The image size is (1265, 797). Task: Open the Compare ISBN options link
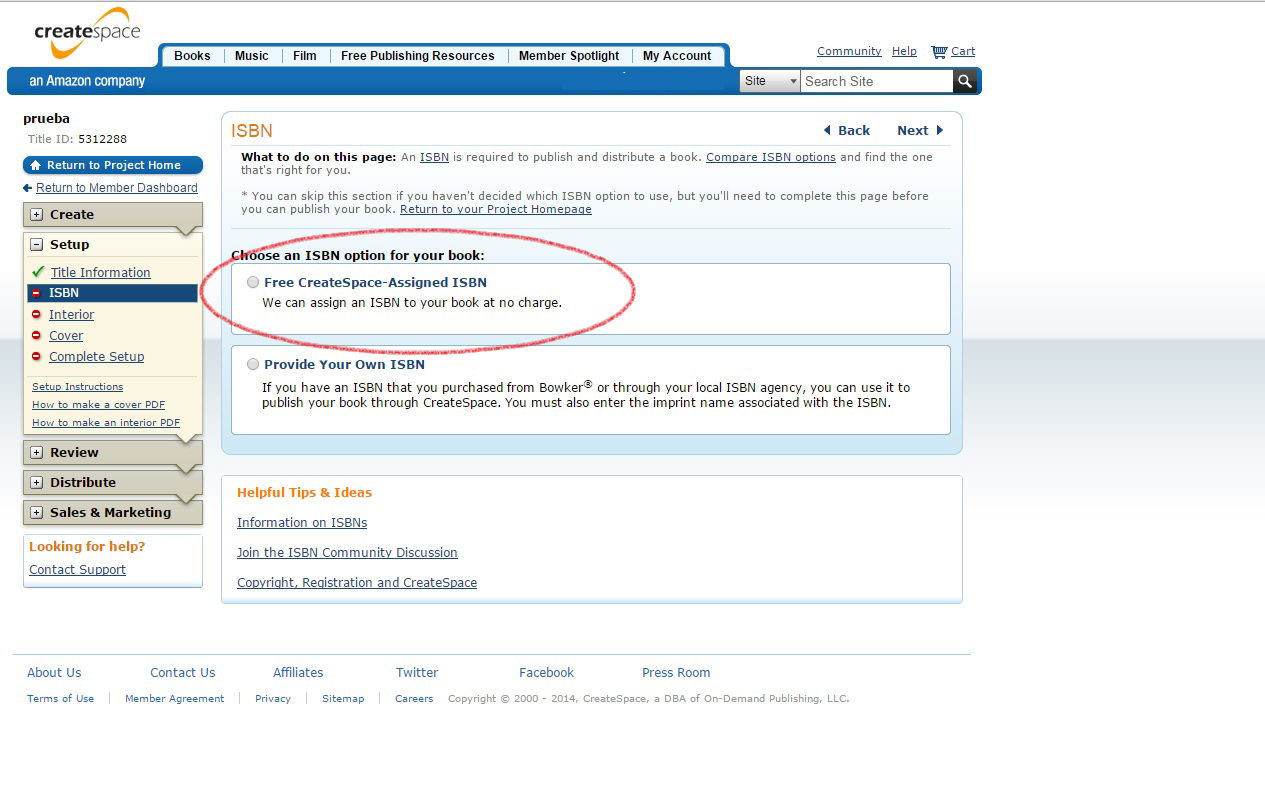(x=771, y=157)
